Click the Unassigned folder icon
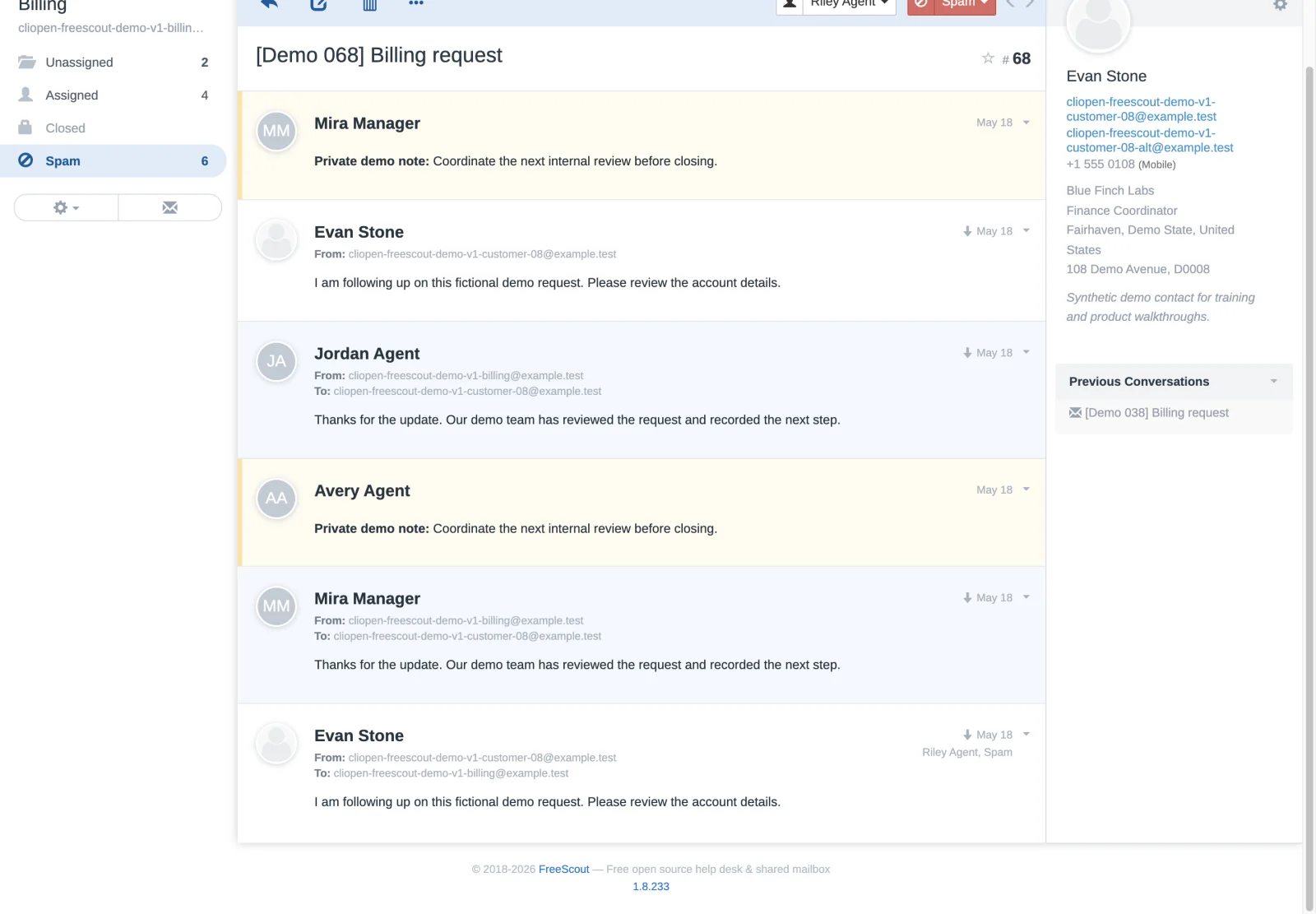This screenshot has width=1316, height=914. point(26,62)
